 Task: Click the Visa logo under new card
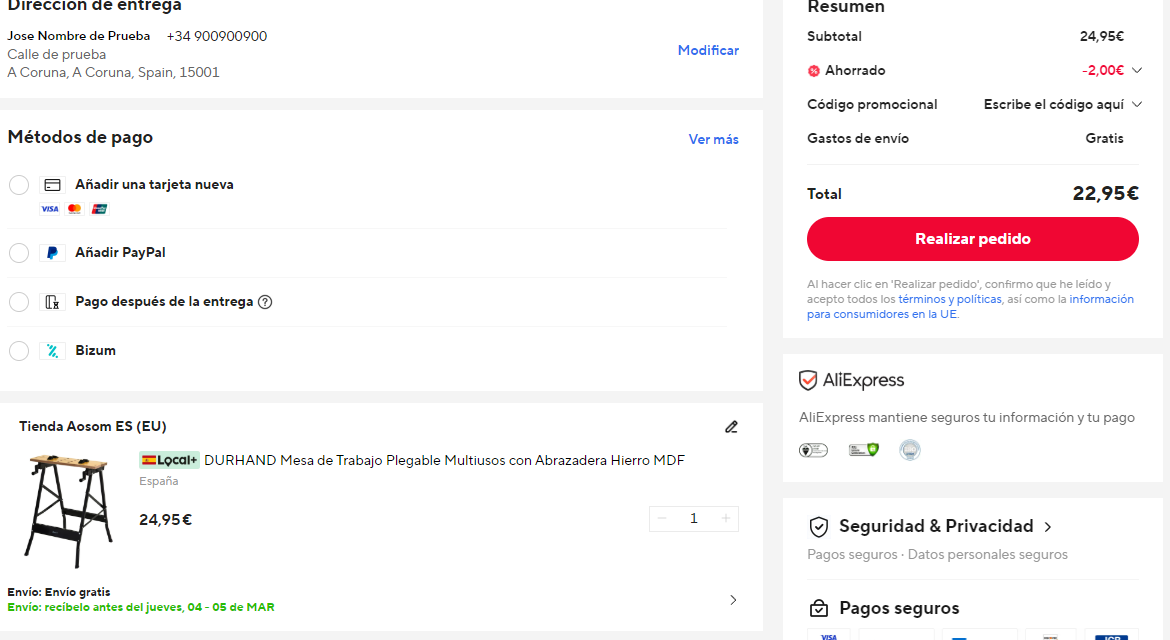tap(49, 209)
